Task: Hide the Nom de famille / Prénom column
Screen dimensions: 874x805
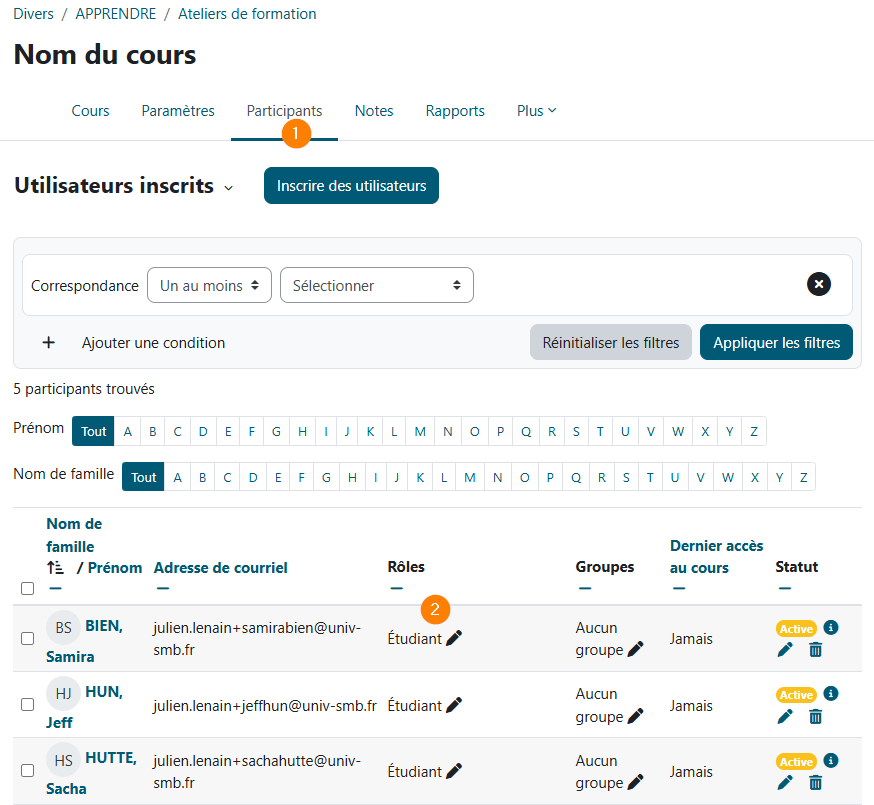Action: 55,588
